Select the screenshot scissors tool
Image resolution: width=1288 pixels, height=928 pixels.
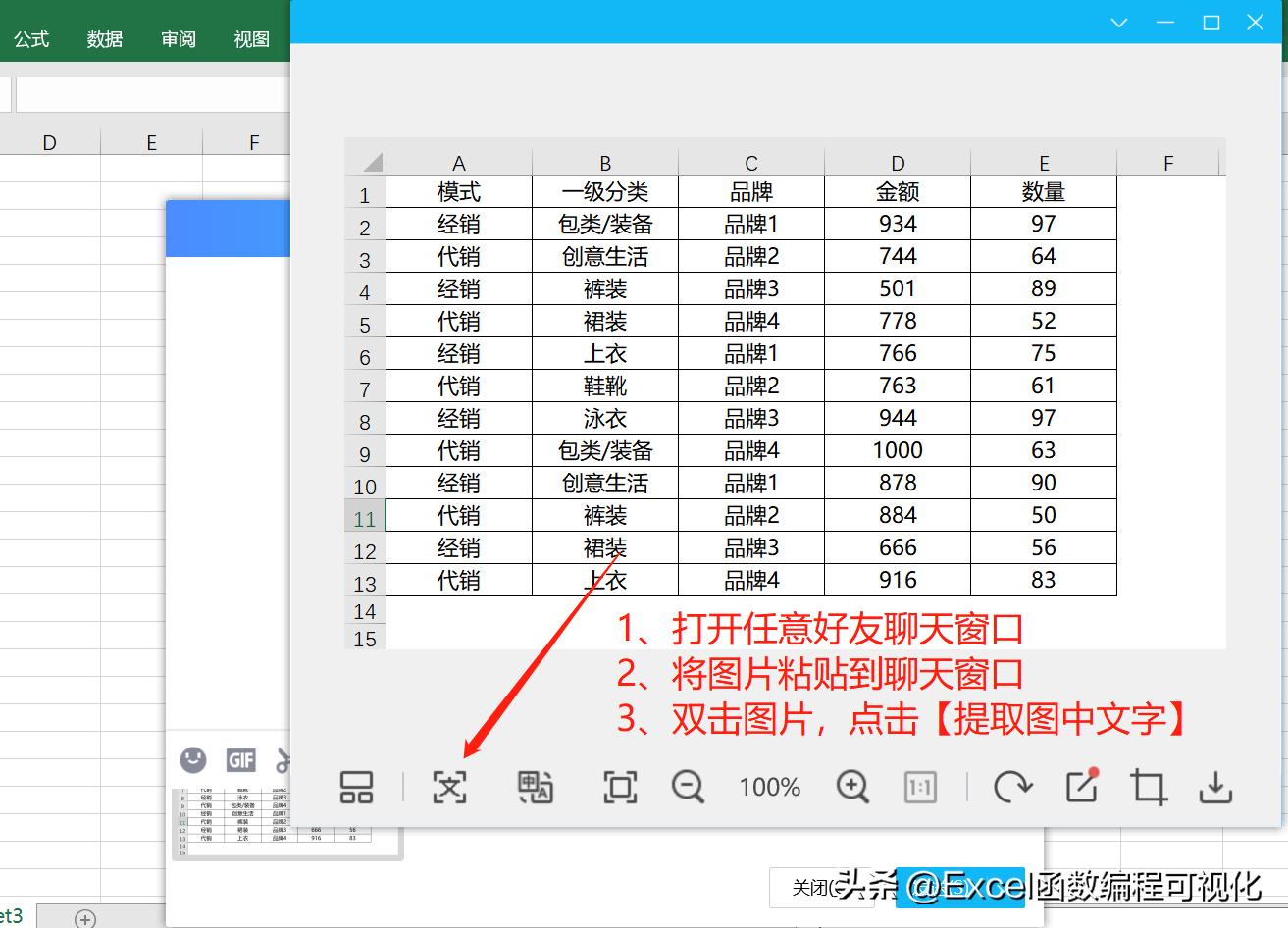(x=284, y=759)
